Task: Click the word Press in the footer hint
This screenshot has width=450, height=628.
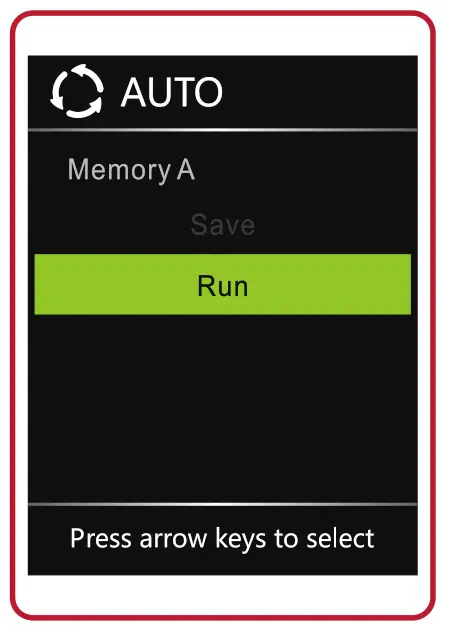Action: [x=101, y=537]
